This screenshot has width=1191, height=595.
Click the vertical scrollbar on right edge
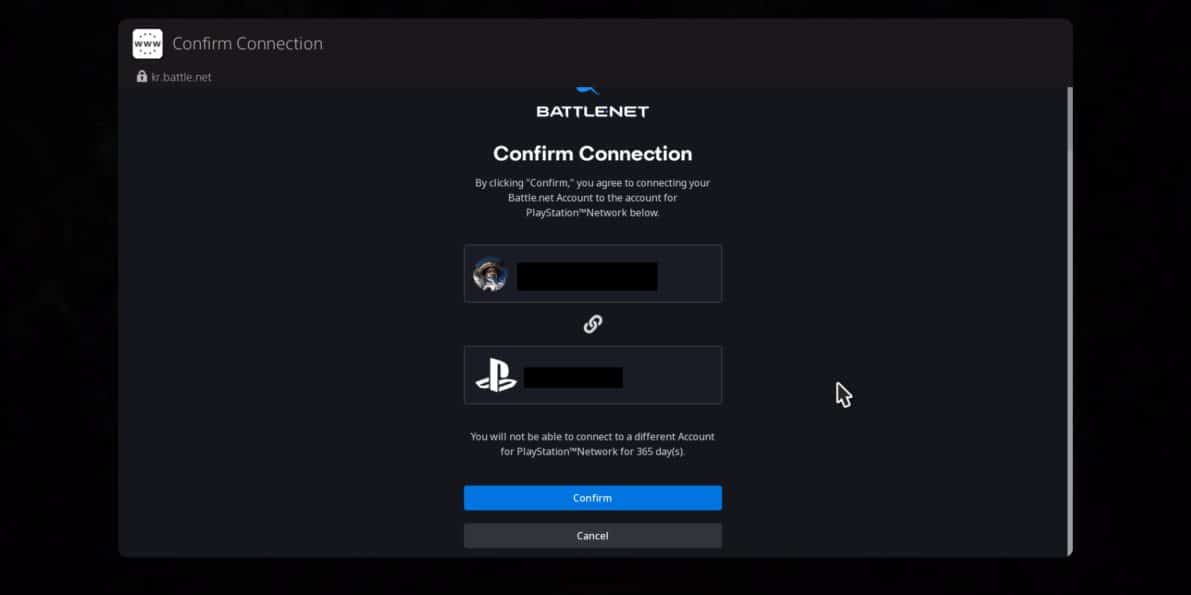pos(1069,320)
